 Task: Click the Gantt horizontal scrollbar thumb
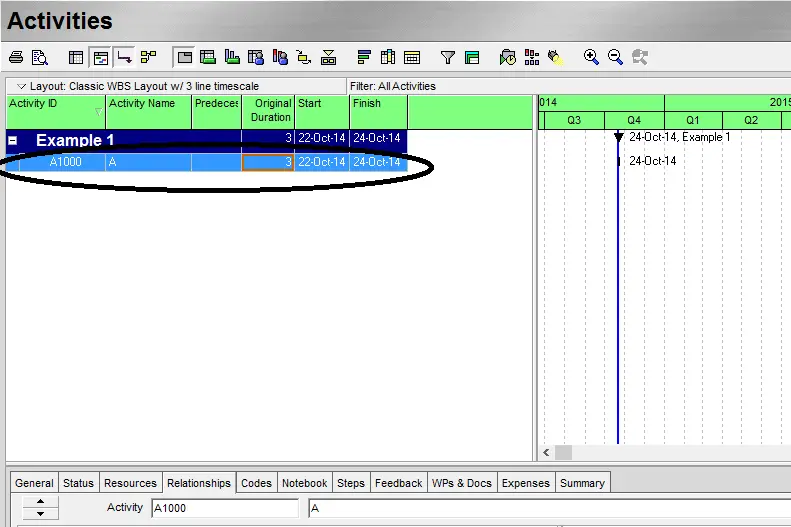(x=563, y=452)
